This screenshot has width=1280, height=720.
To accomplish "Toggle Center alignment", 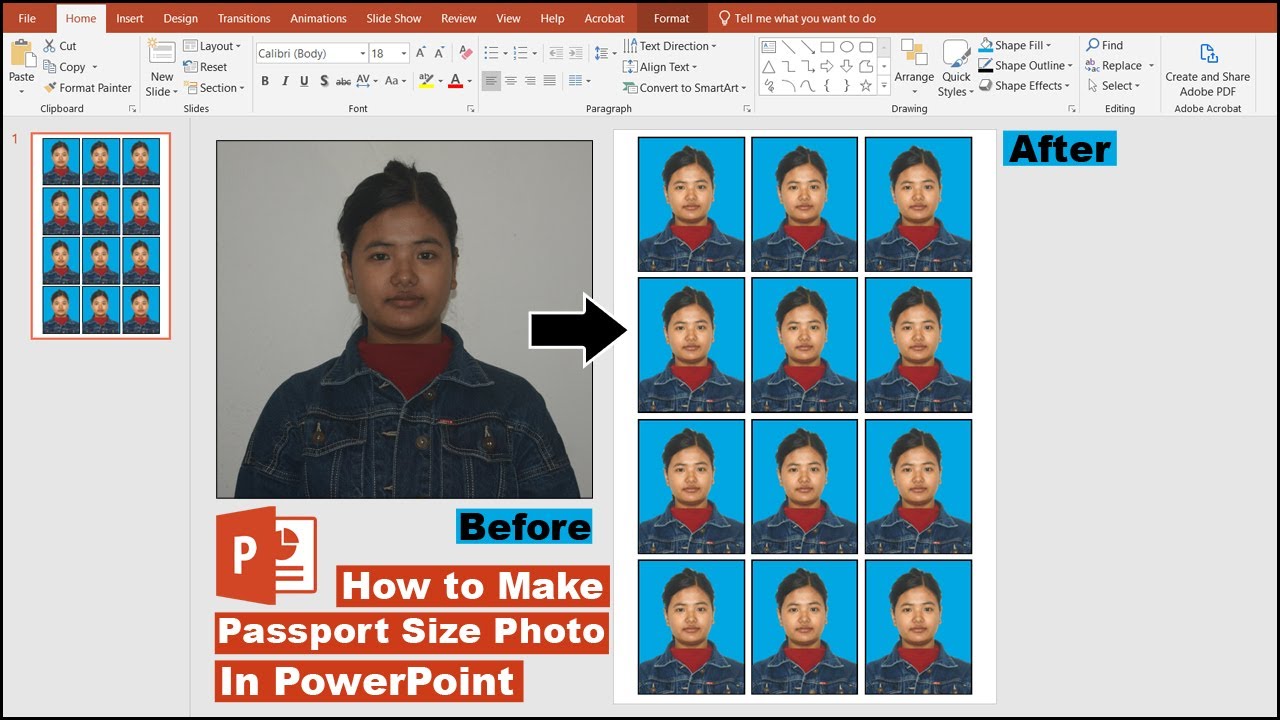I will 511,81.
